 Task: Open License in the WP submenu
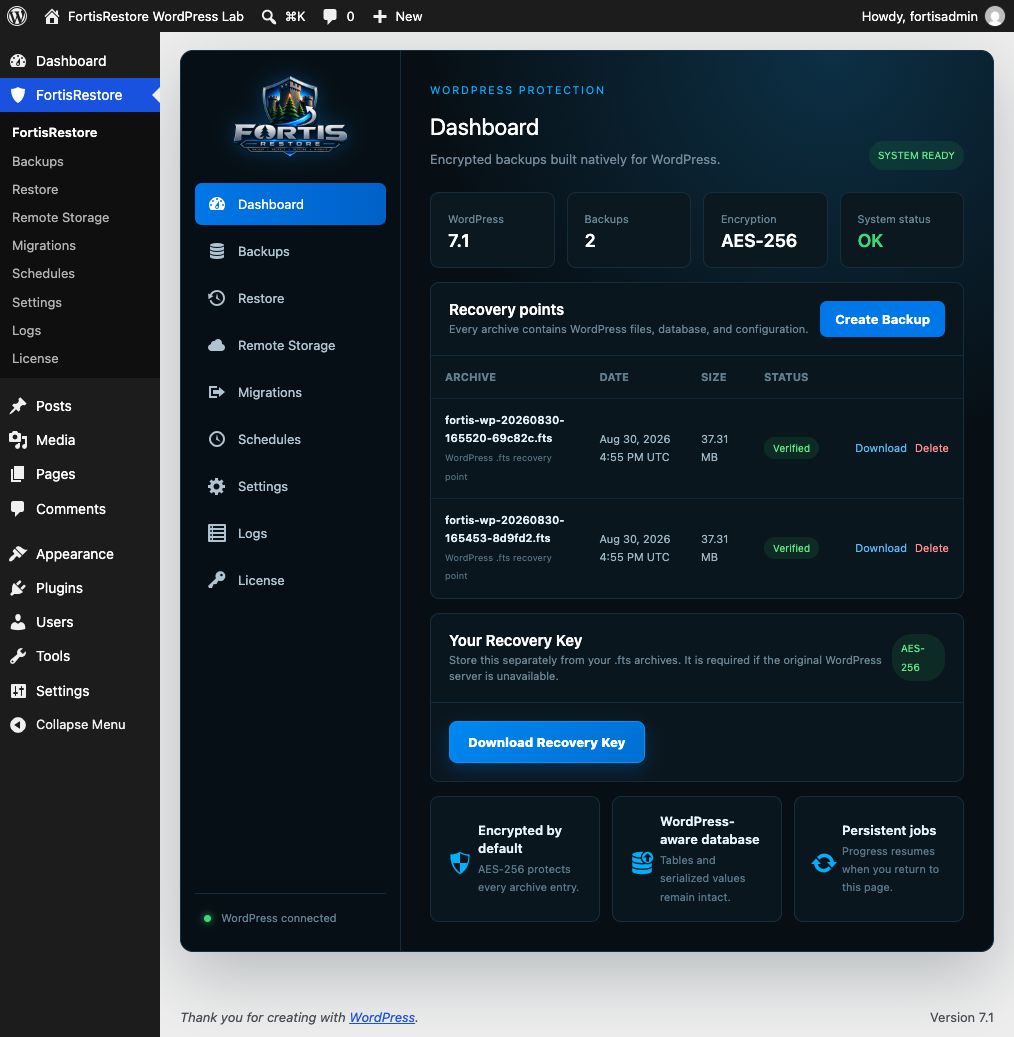click(35, 358)
